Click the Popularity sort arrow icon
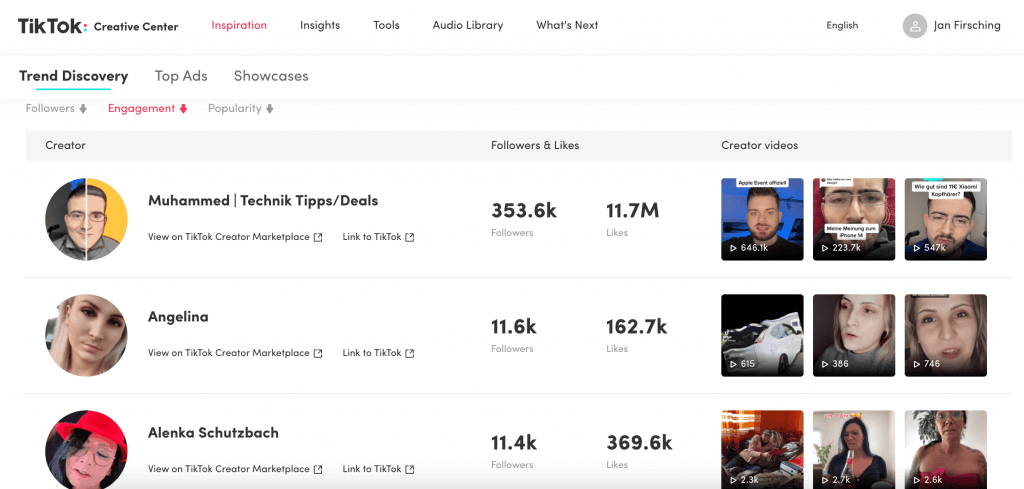 [270, 109]
